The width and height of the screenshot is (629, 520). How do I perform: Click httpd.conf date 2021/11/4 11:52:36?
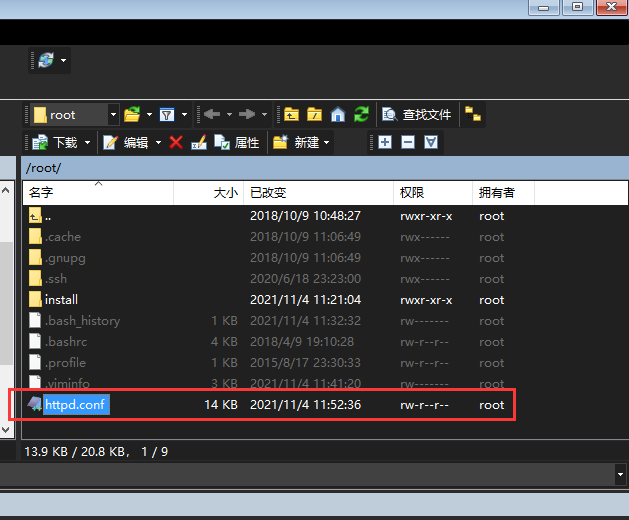(305, 405)
